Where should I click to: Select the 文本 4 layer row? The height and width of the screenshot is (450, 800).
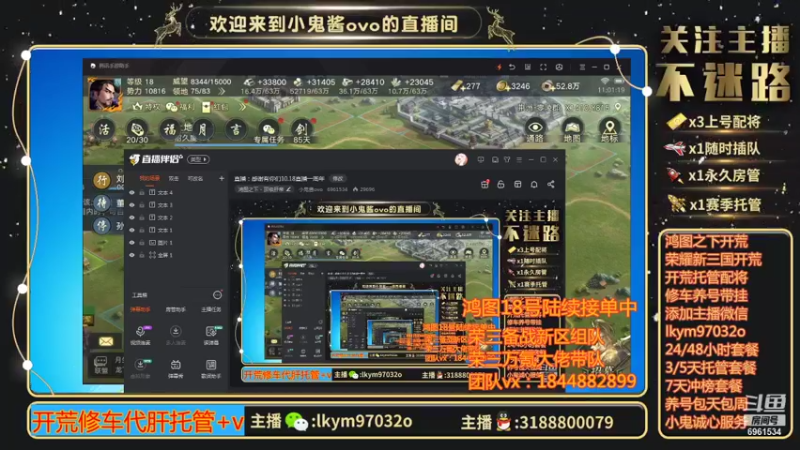(x=176, y=192)
